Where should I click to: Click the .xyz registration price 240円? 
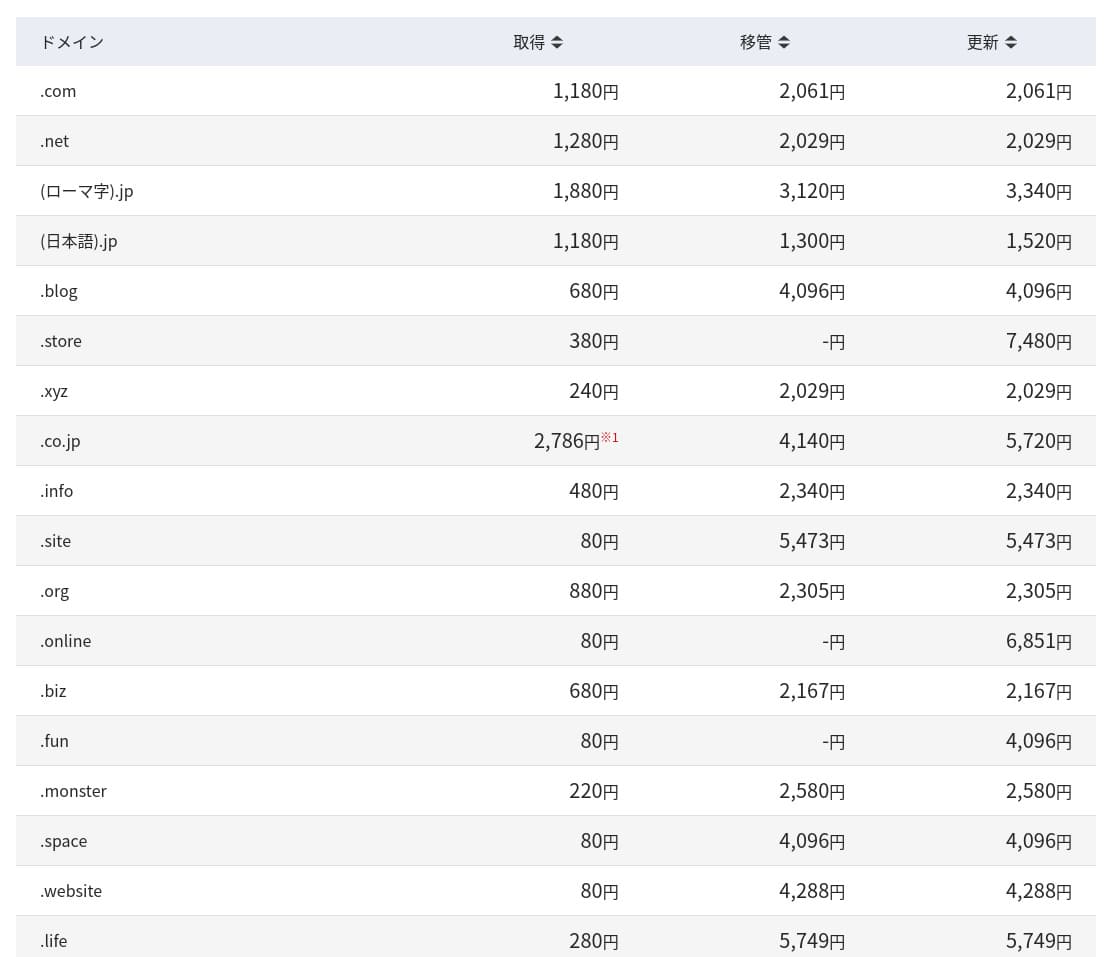click(594, 391)
